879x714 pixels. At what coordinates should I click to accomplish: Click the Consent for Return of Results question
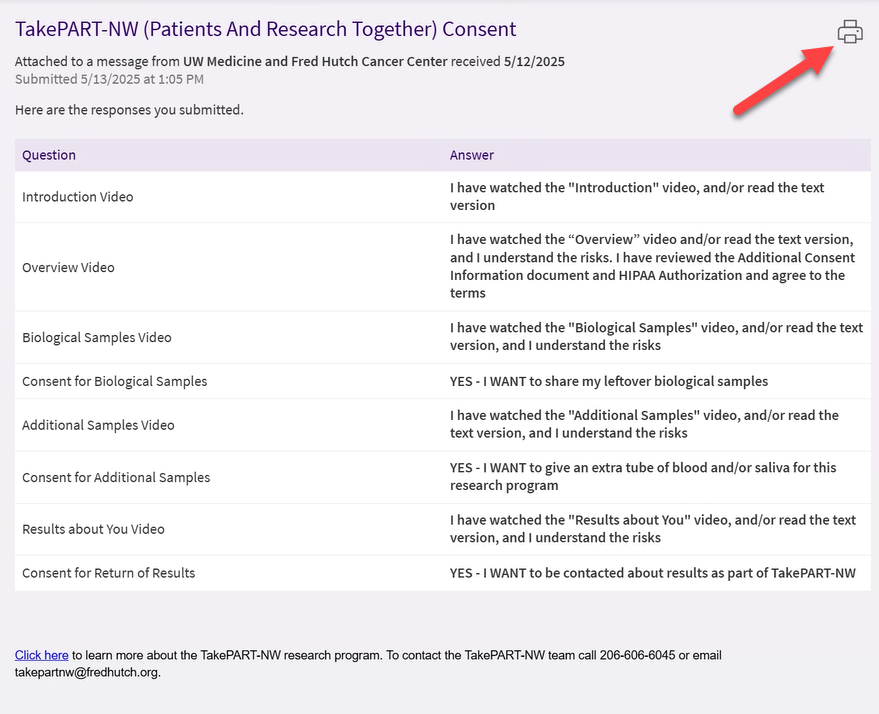coord(108,573)
